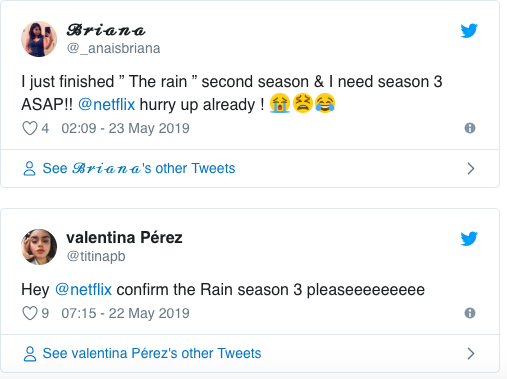
Task: Open valentina Pérez's profile picture
Action: [x=39, y=247]
